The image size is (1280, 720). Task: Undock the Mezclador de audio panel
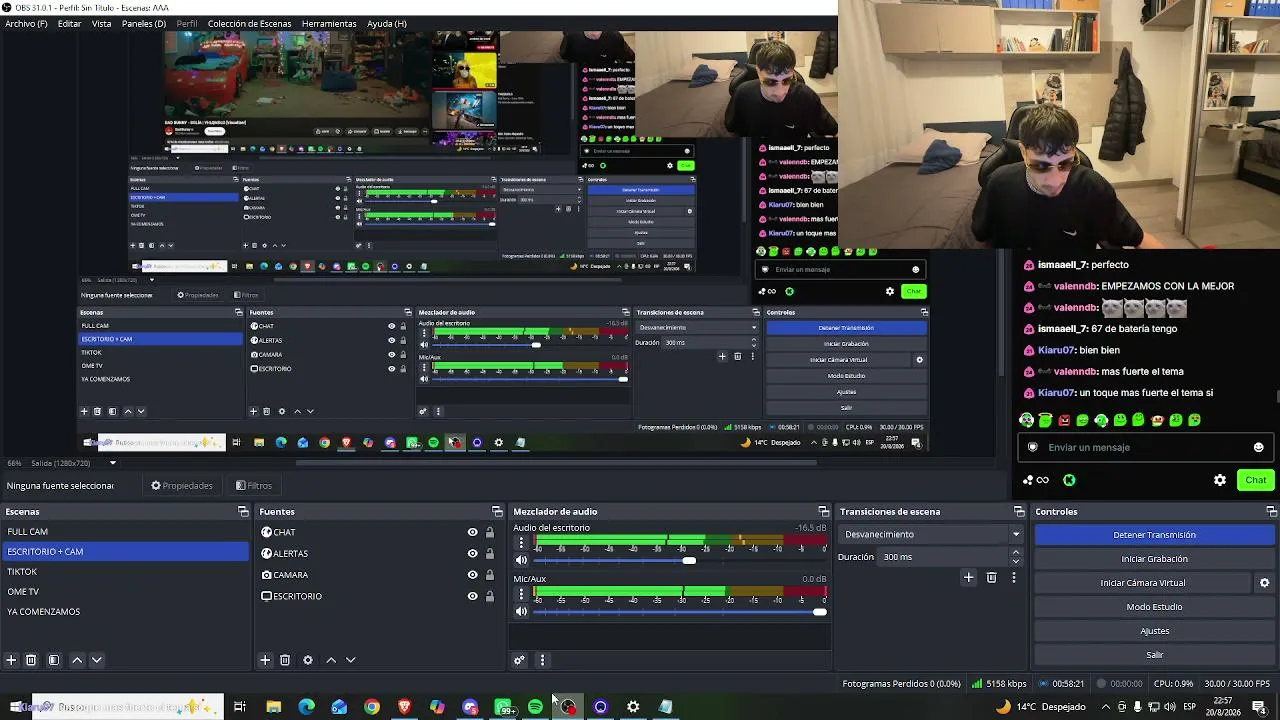click(824, 512)
